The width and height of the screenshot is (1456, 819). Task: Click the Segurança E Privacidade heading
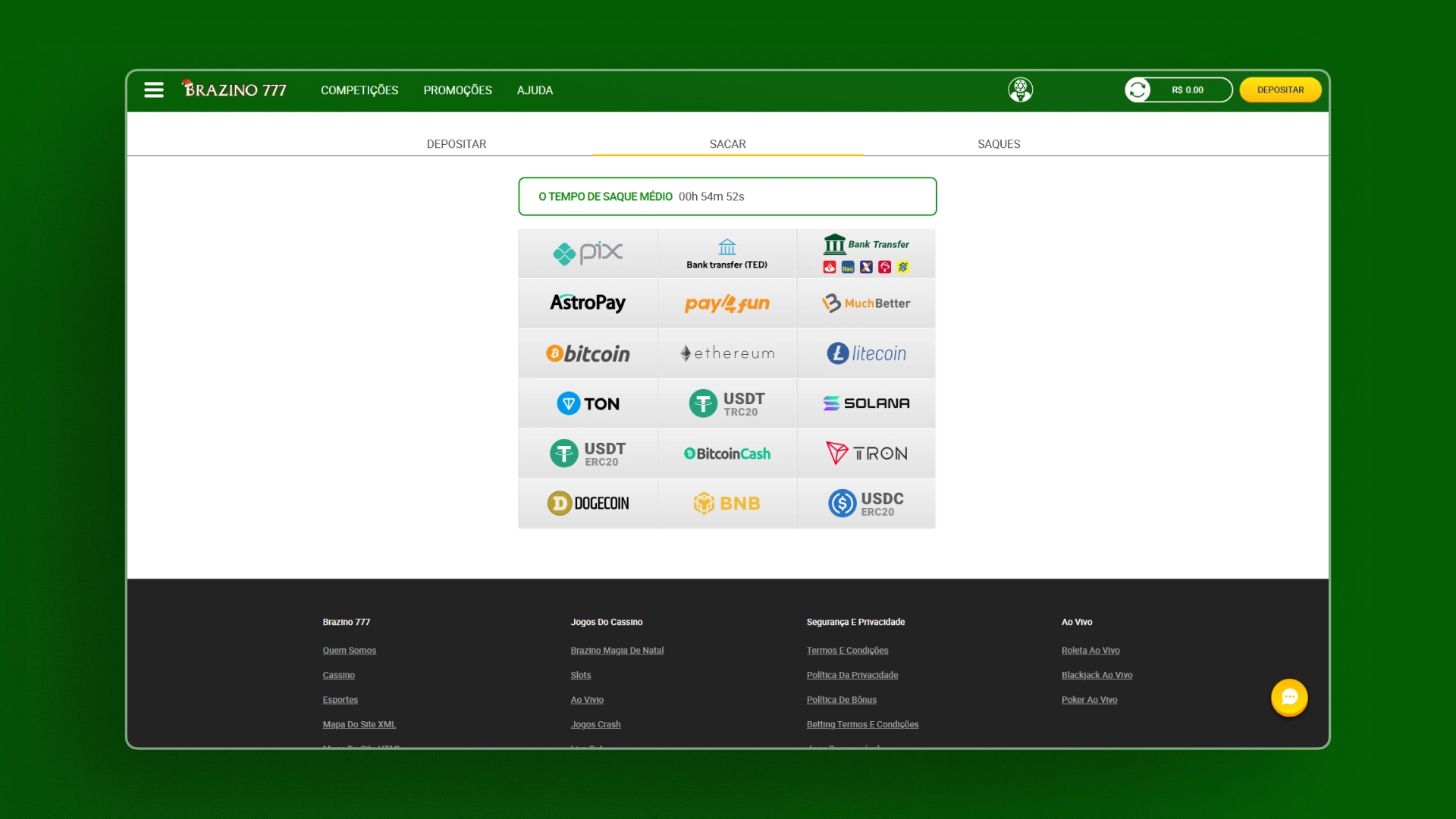pyautogui.click(x=855, y=622)
